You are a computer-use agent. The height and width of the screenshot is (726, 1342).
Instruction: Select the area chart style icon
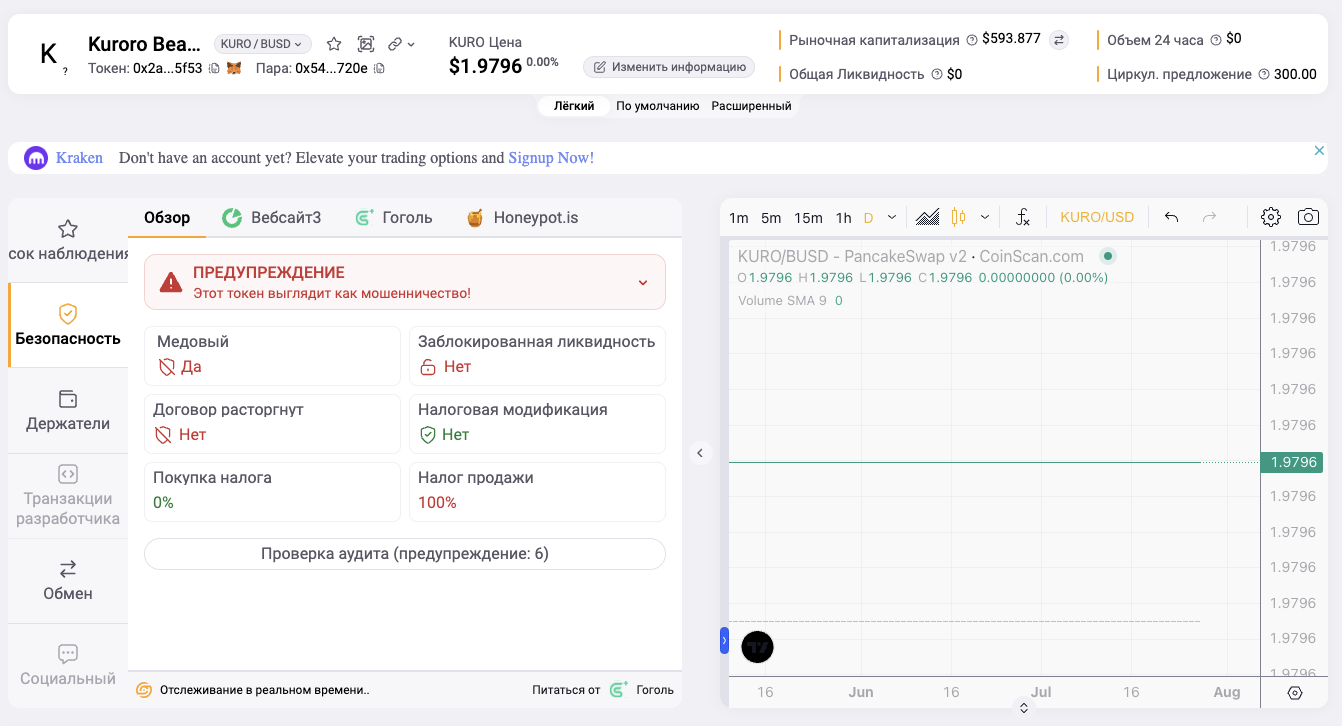(927, 217)
